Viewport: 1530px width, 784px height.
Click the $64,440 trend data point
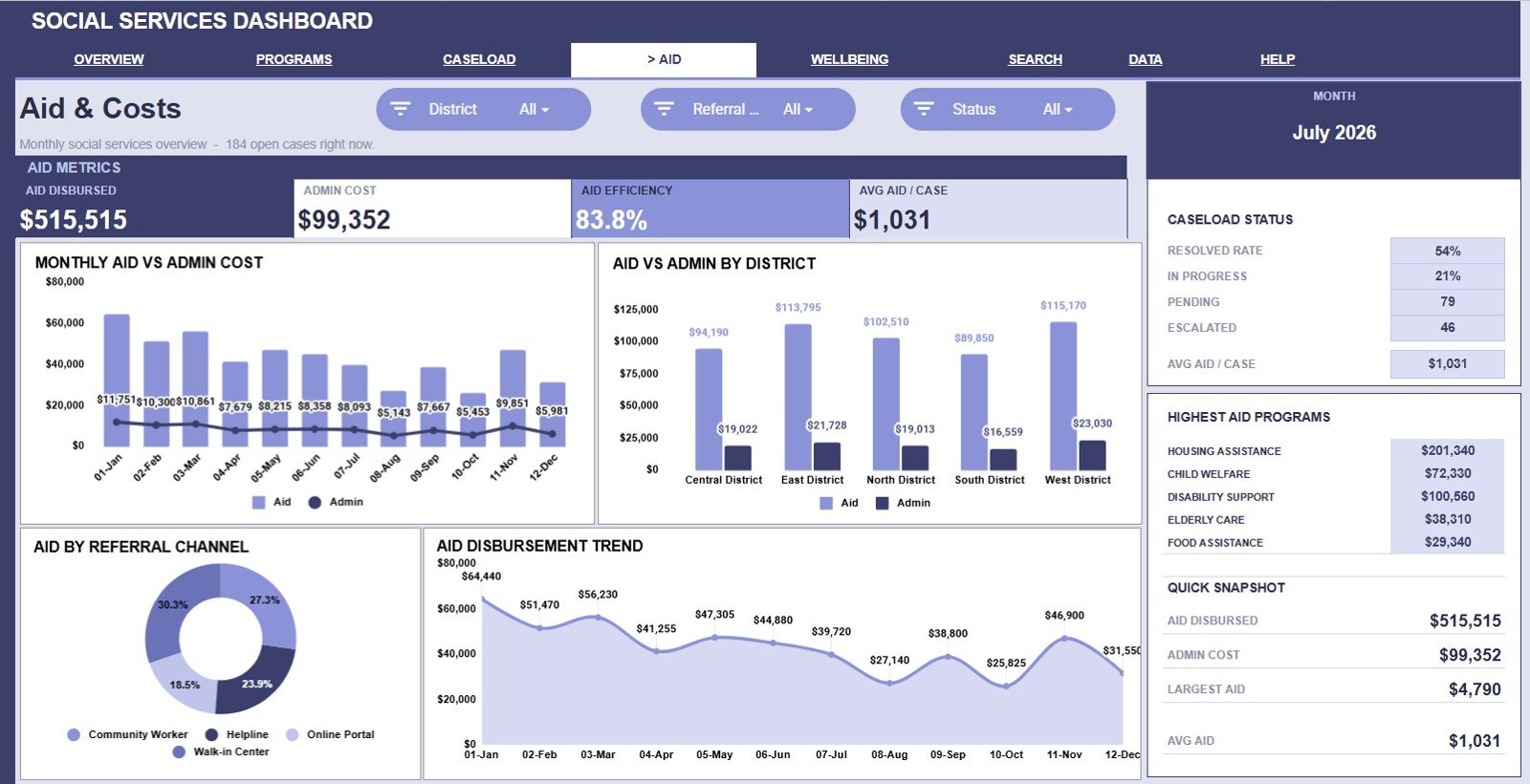(x=482, y=599)
